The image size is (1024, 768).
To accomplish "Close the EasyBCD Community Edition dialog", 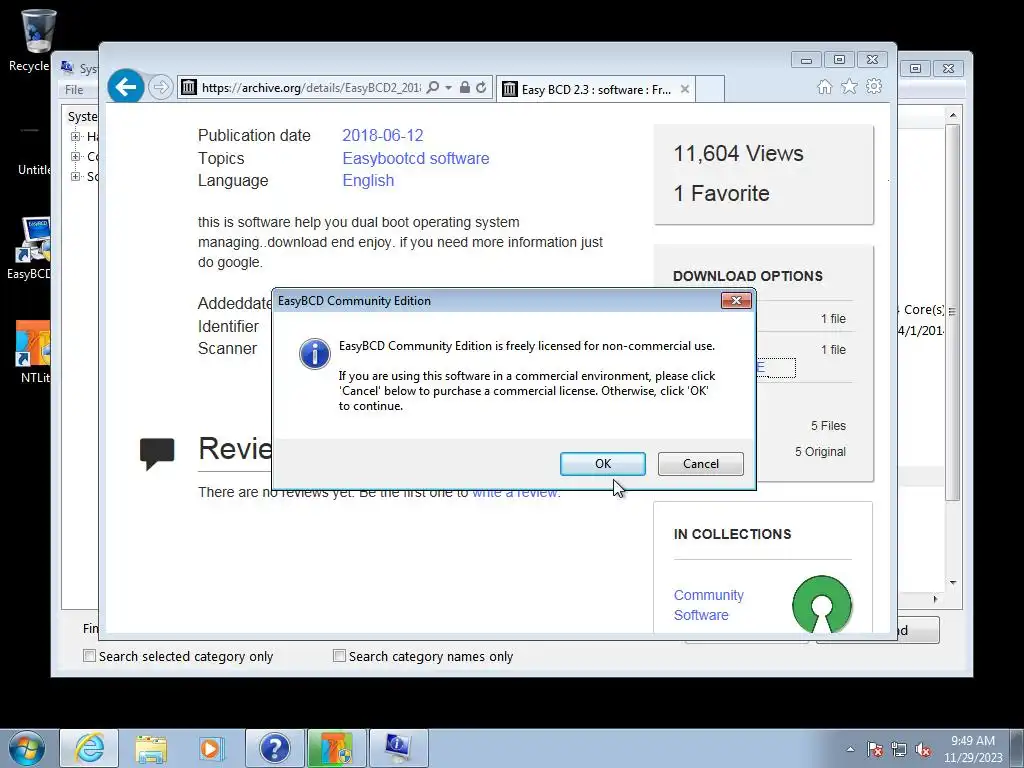I will click(736, 300).
